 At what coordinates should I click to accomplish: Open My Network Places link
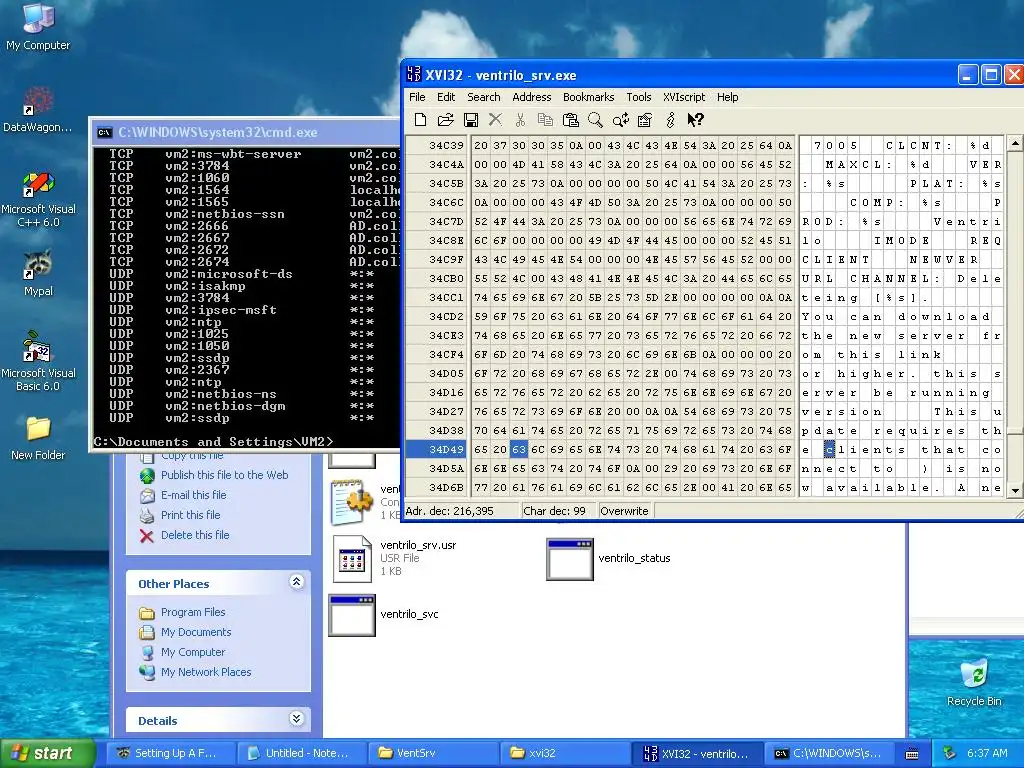206,672
